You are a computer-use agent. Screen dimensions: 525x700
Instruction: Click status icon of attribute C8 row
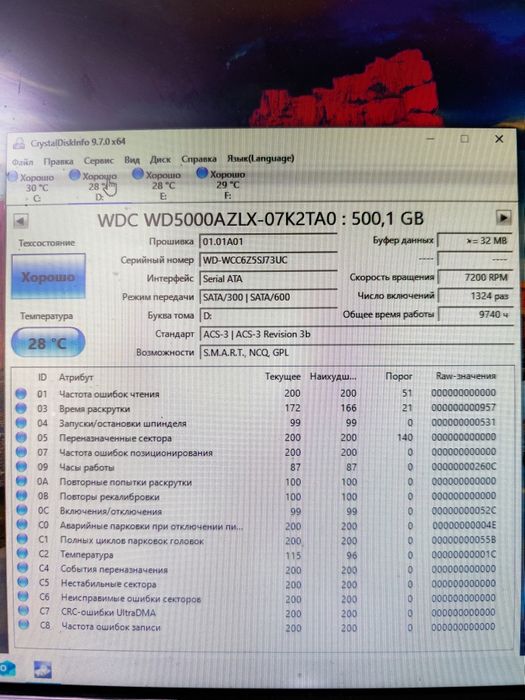[x=24, y=625]
